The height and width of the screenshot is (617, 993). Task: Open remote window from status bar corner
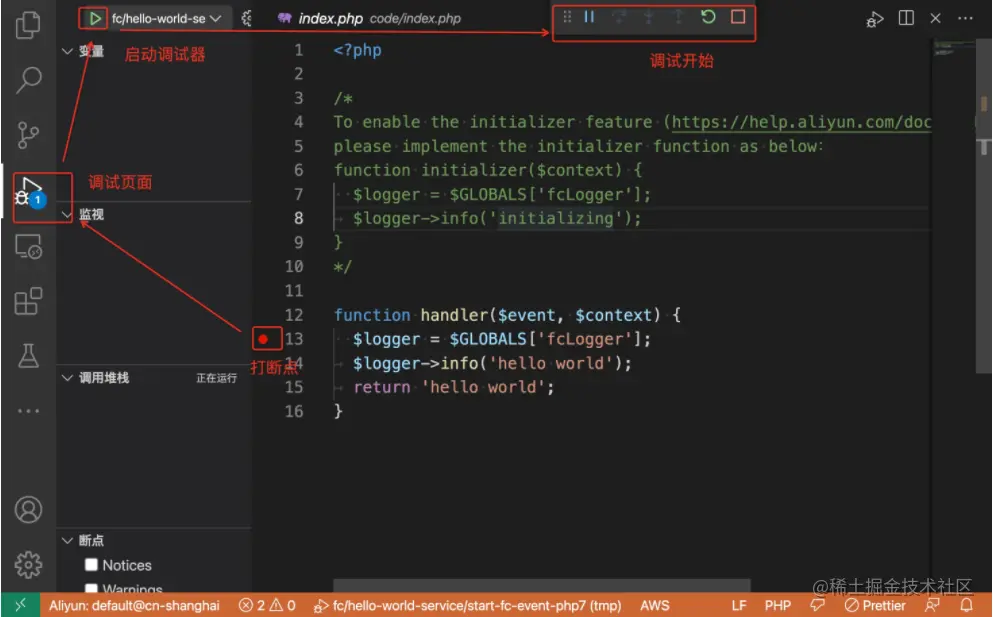click(x=20, y=605)
